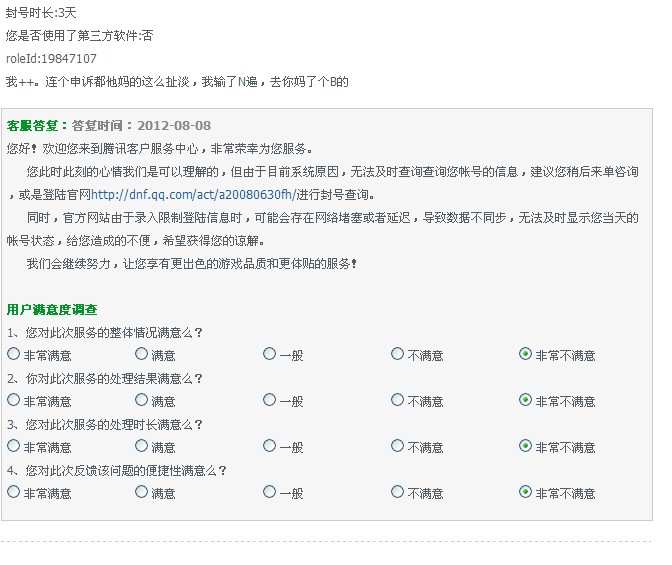Pick 一般 for question 4 feedback convenience
The height and width of the screenshot is (565, 672).
pyautogui.click(x=269, y=492)
